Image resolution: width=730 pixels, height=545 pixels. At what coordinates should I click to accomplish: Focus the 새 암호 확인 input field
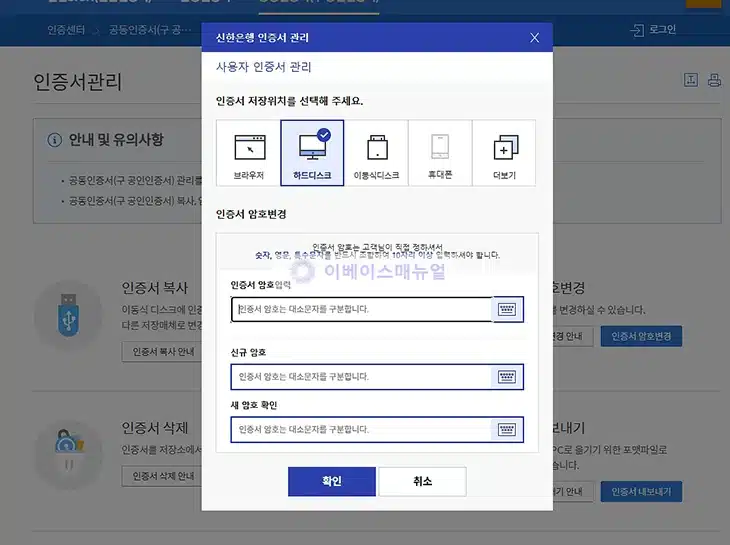click(362, 429)
